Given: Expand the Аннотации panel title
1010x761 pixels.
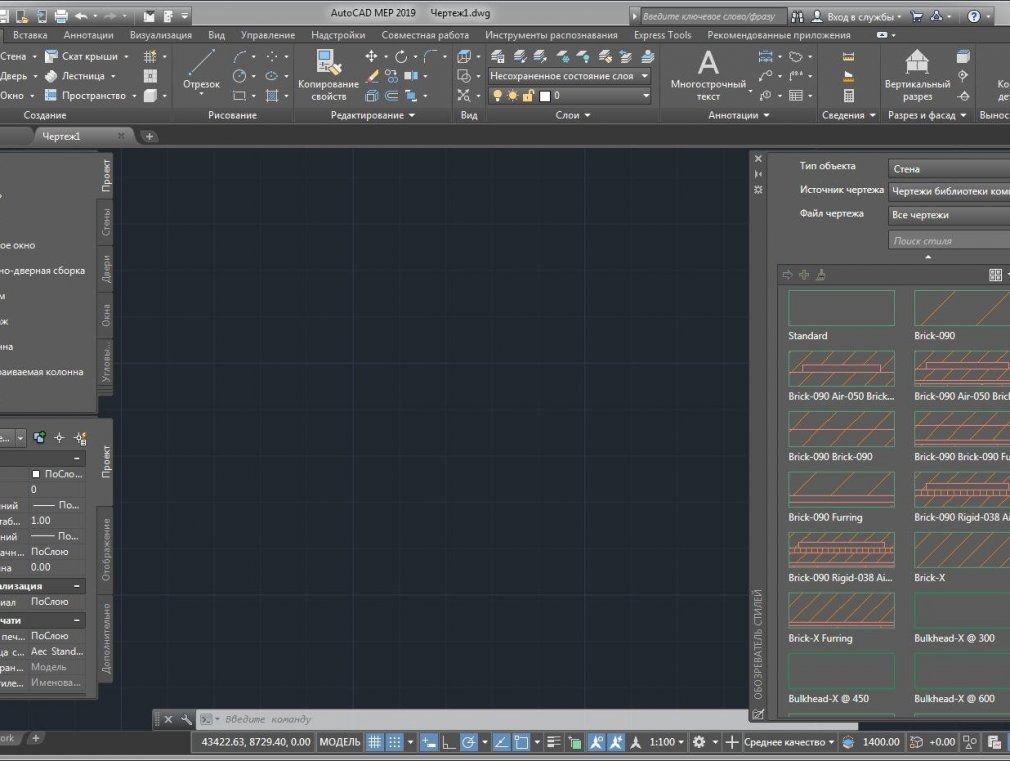Looking at the screenshot, I should tap(738, 115).
